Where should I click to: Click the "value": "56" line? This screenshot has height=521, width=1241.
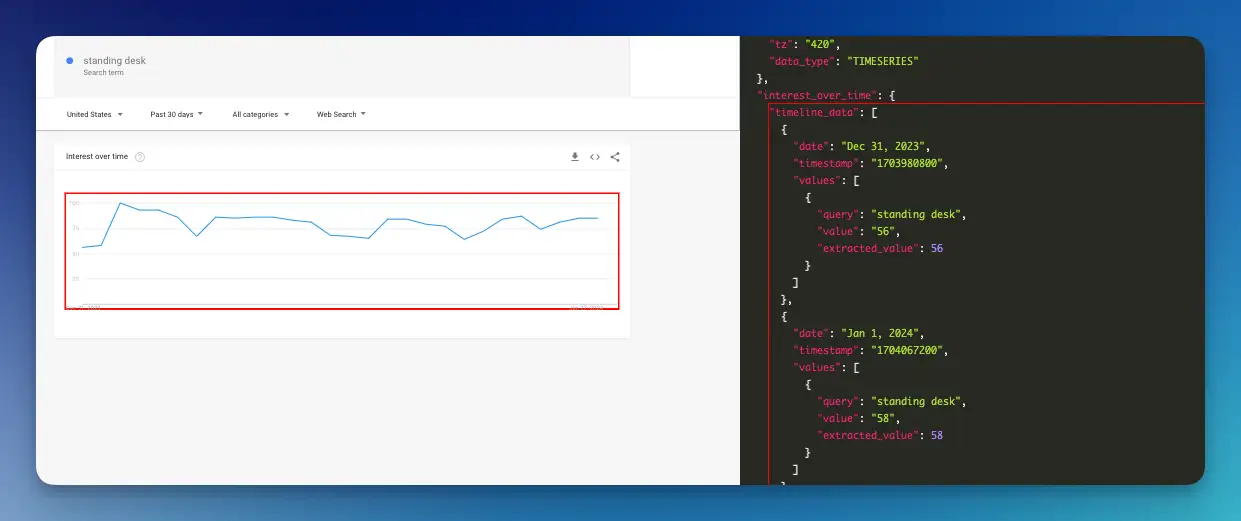[x=859, y=231]
